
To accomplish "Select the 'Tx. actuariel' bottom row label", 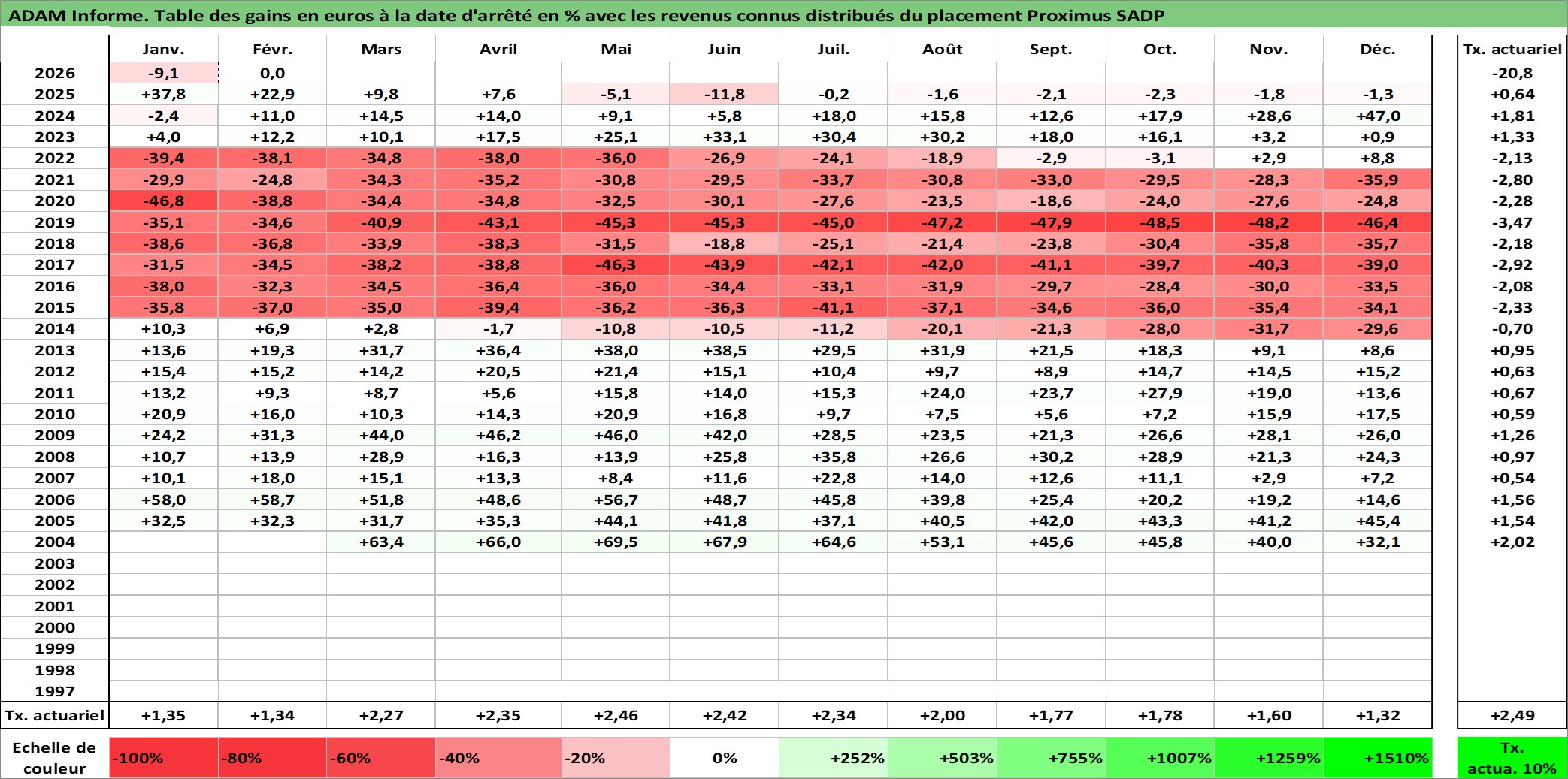I will (x=54, y=715).
